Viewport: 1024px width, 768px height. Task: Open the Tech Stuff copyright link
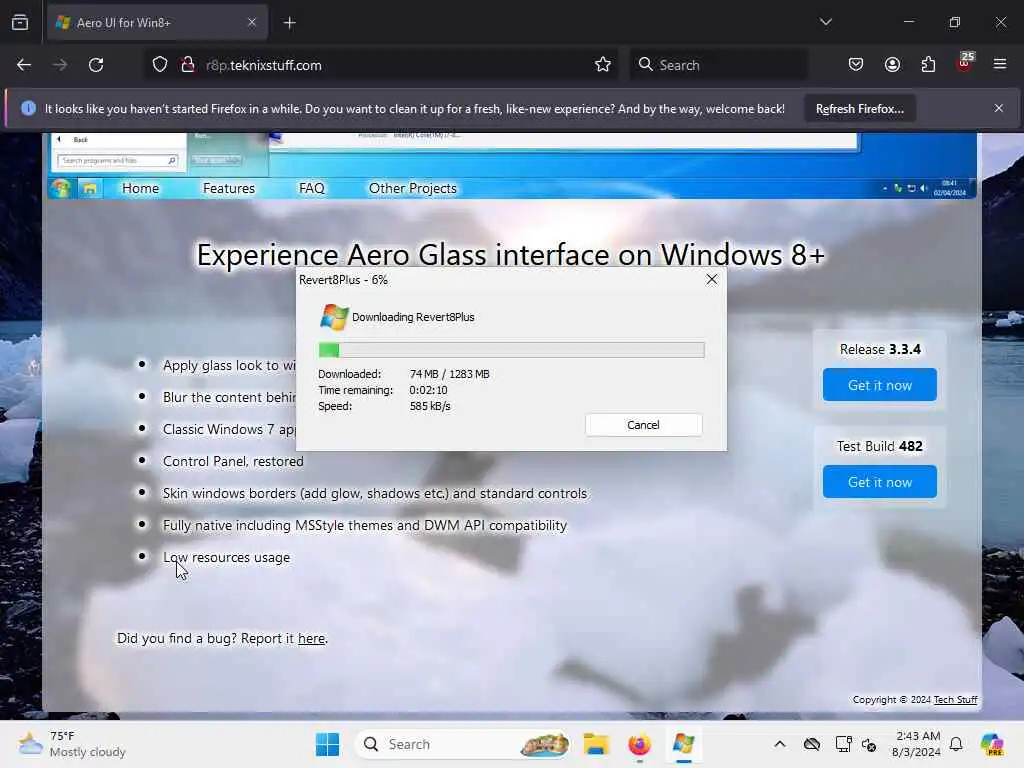(x=955, y=699)
